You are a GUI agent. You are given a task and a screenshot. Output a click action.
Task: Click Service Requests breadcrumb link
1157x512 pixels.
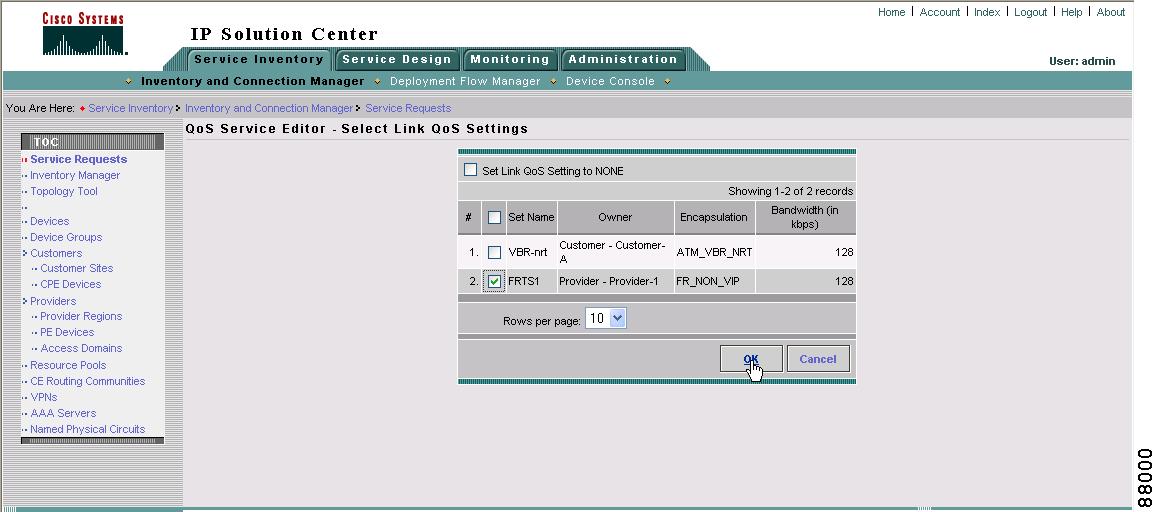coord(408,108)
